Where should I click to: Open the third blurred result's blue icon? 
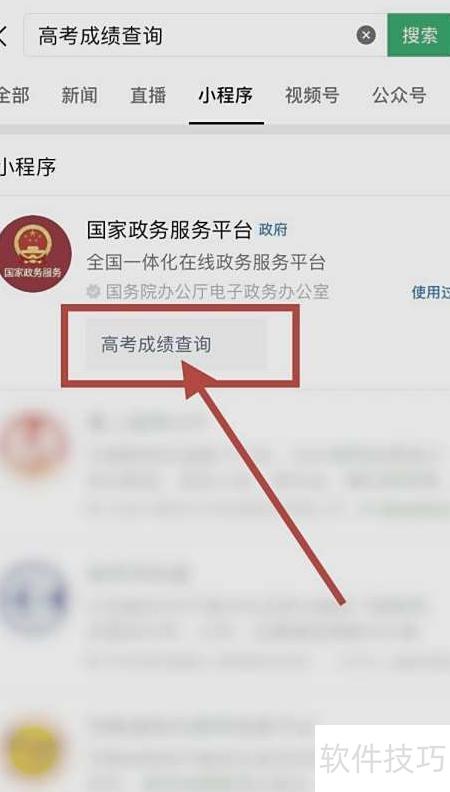tap(34, 599)
